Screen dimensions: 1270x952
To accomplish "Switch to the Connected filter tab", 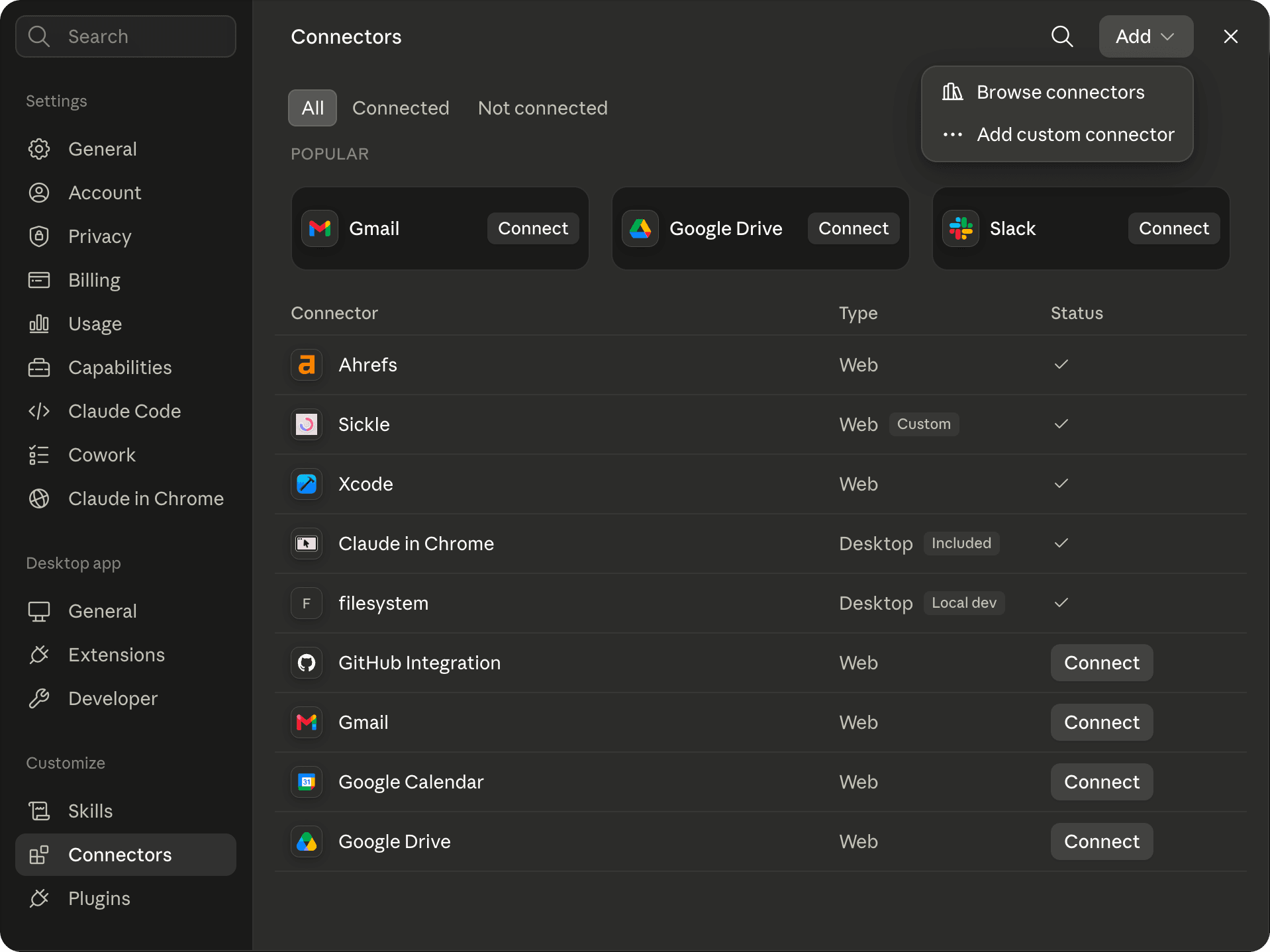I will click(x=401, y=108).
